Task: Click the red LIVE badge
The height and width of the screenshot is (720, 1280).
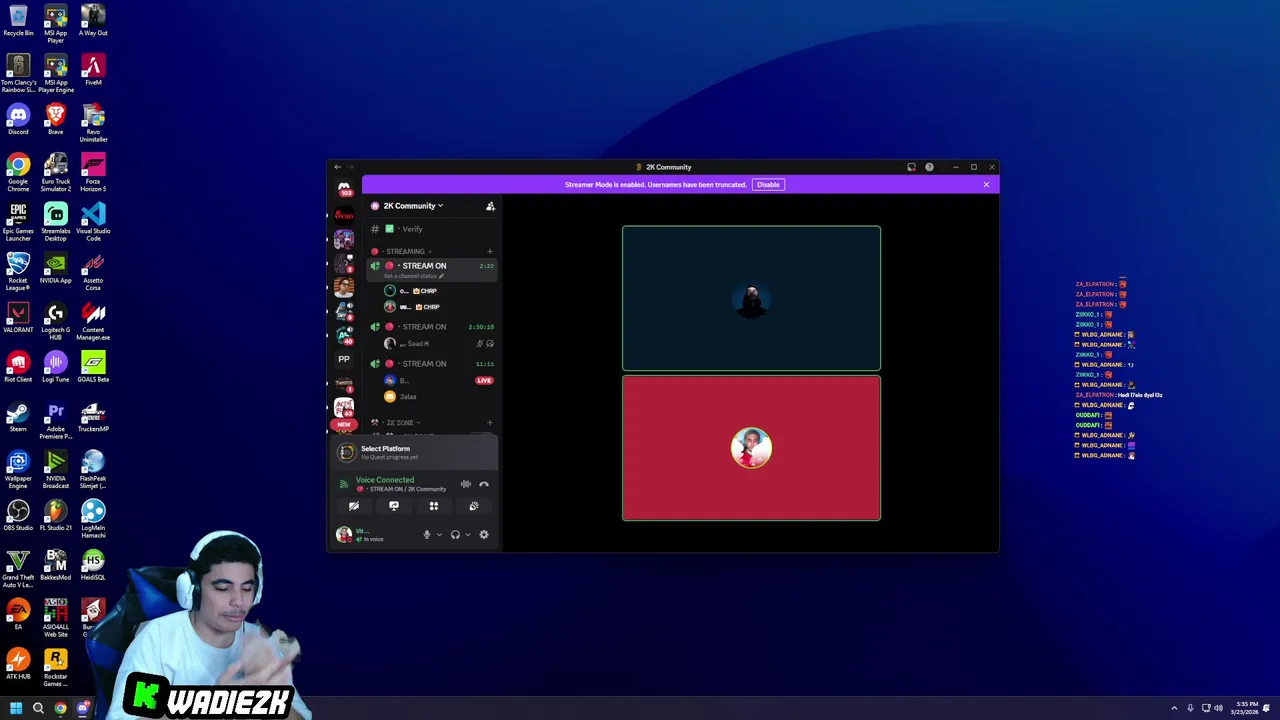Action: click(484, 381)
